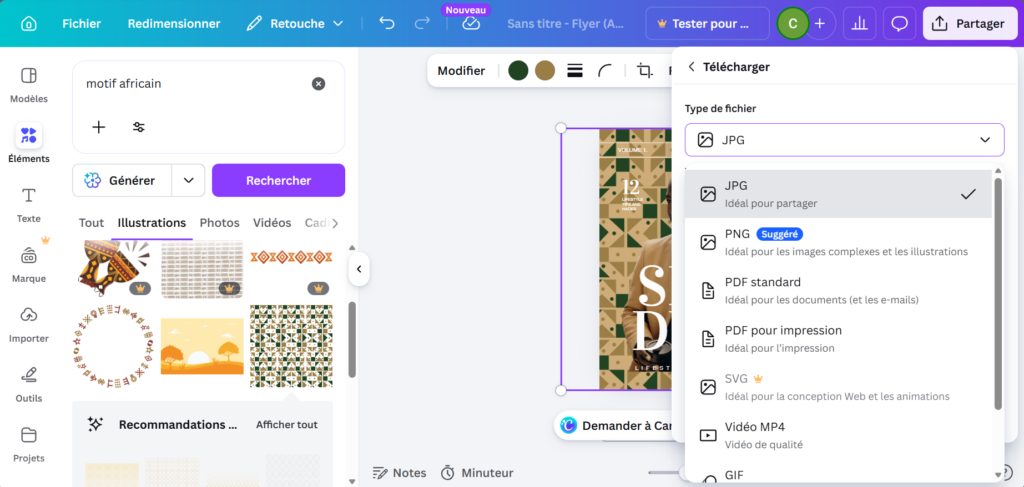Collapse the side panel with arrow
The width and height of the screenshot is (1024, 487).
tap(359, 269)
